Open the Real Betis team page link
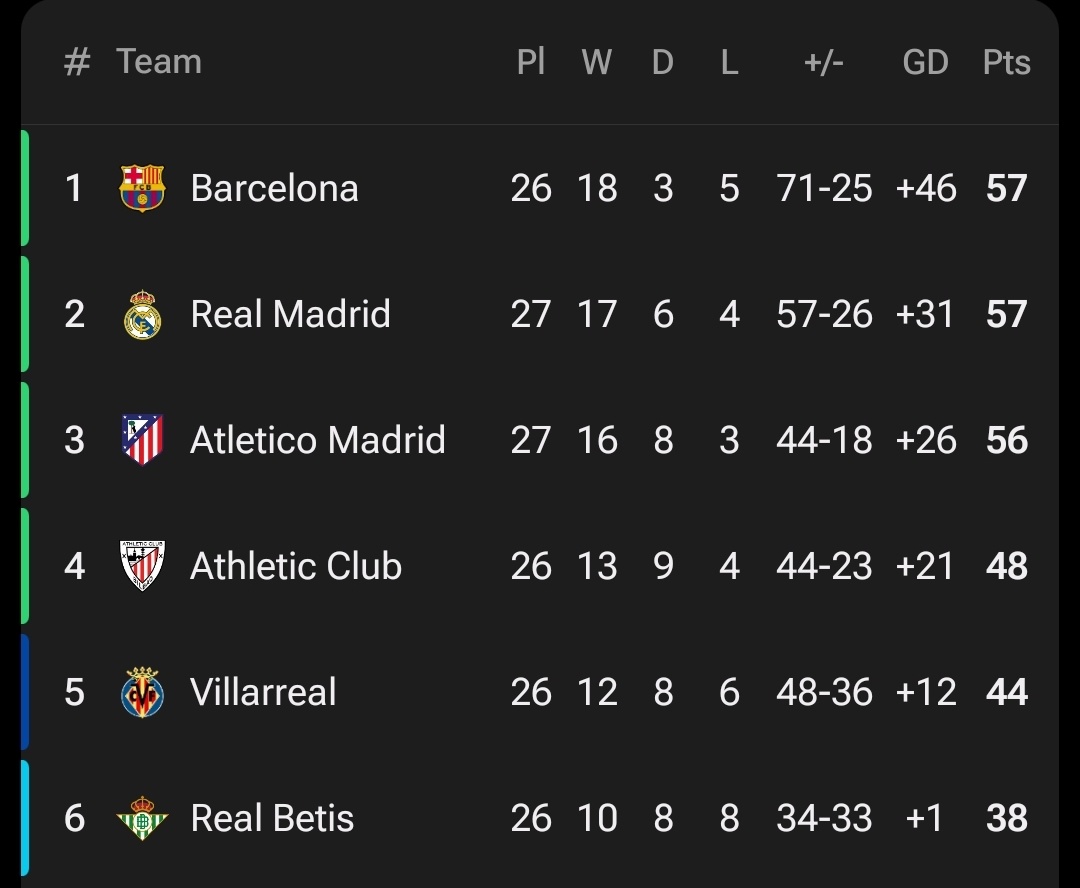Image resolution: width=1080 pixels, height=888 pixels. pos(271,818)
